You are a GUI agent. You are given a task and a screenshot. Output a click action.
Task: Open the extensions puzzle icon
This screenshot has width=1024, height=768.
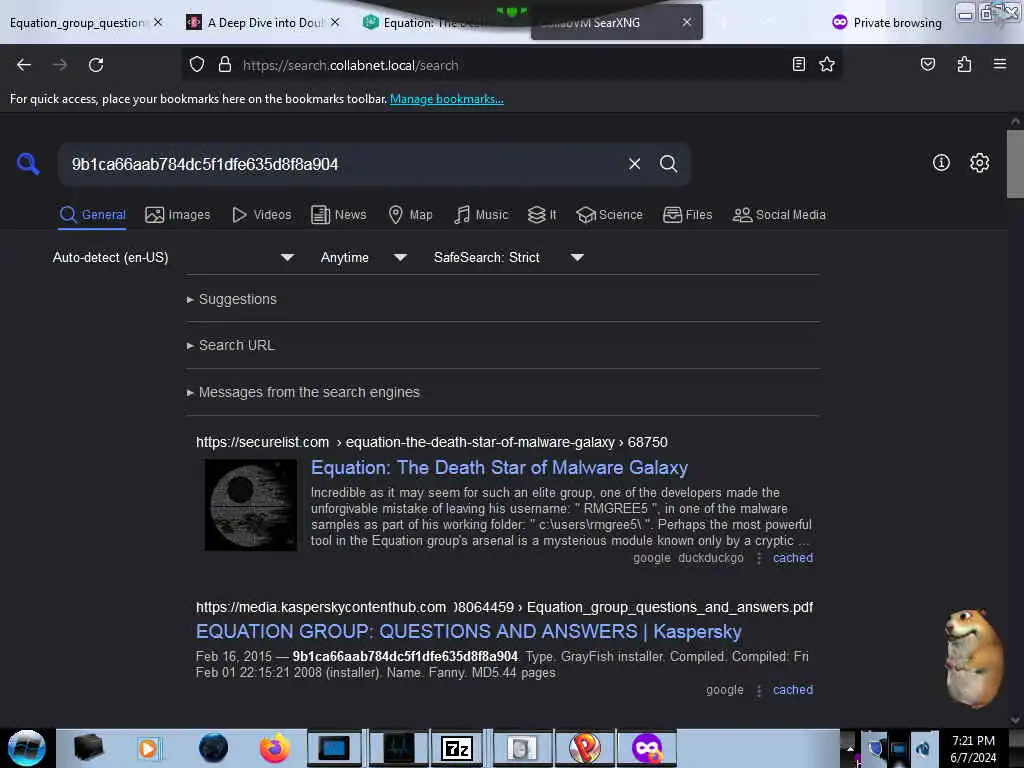pos(964,64)
